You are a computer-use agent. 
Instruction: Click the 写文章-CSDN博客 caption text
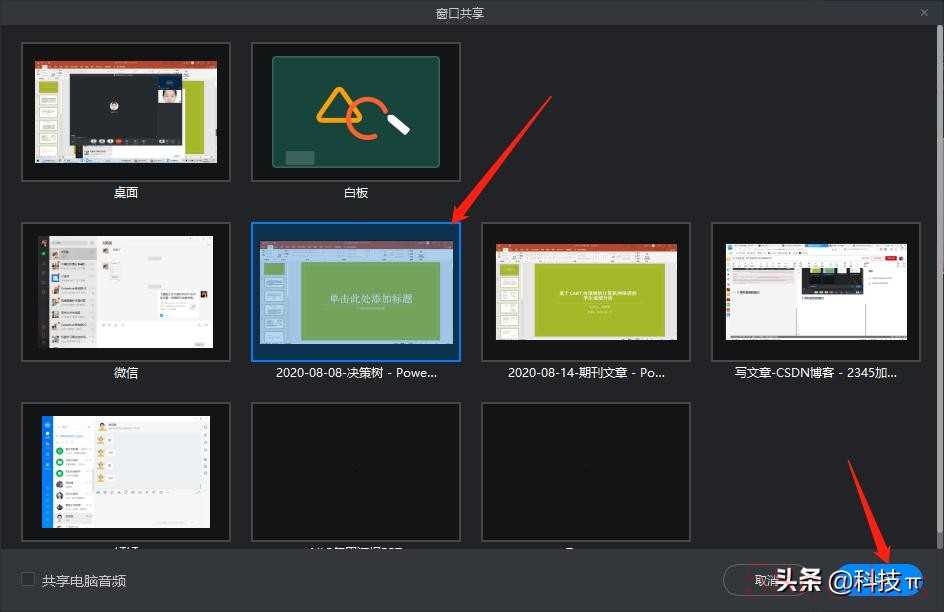click(816, 372)
